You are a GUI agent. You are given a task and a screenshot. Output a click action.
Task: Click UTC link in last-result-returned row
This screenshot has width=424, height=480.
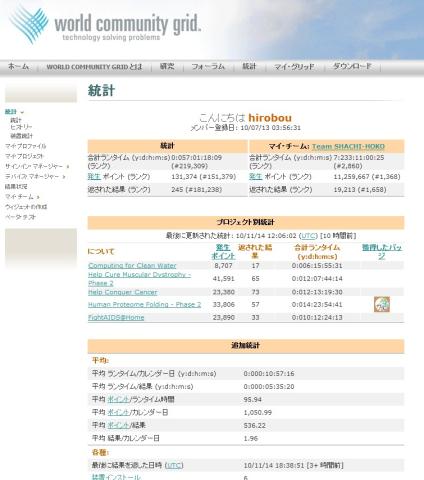[174, 465]
